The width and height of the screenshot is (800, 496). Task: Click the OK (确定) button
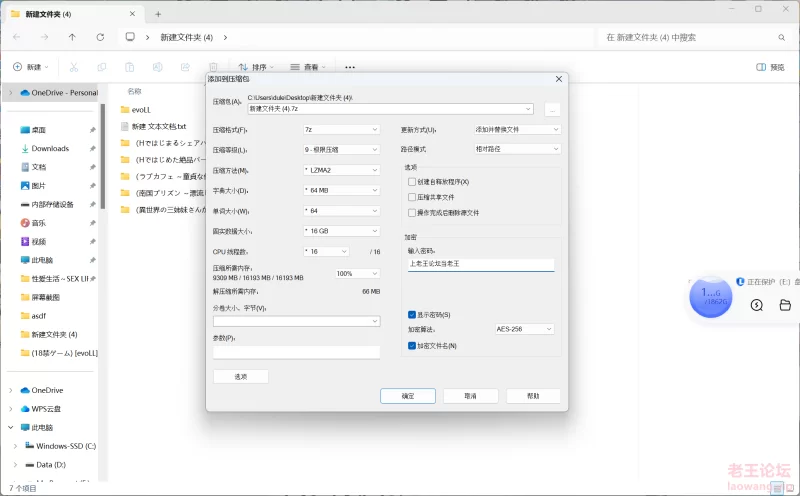pos(408,396)
